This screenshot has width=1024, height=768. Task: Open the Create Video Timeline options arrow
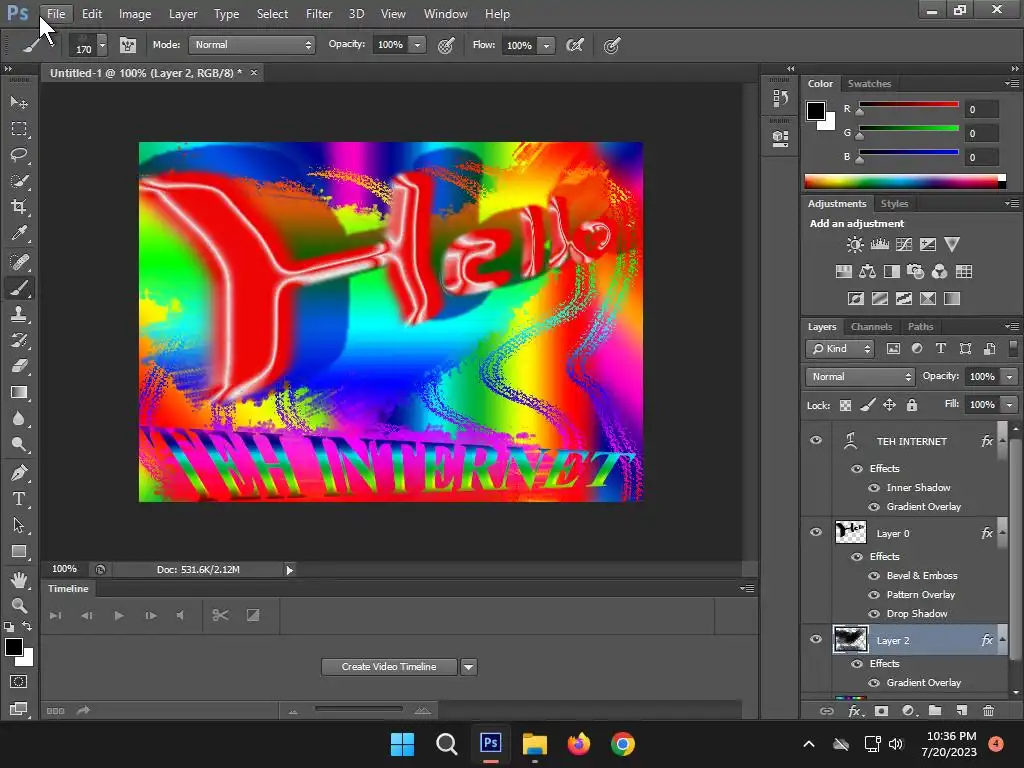pyautogui.click(x=468, y=667)
